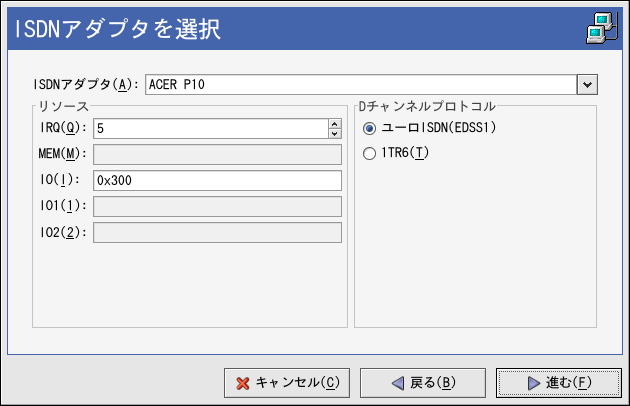Click the IO field containing 0x300
This screenshot has height=406, width=630.
(217, 180)
